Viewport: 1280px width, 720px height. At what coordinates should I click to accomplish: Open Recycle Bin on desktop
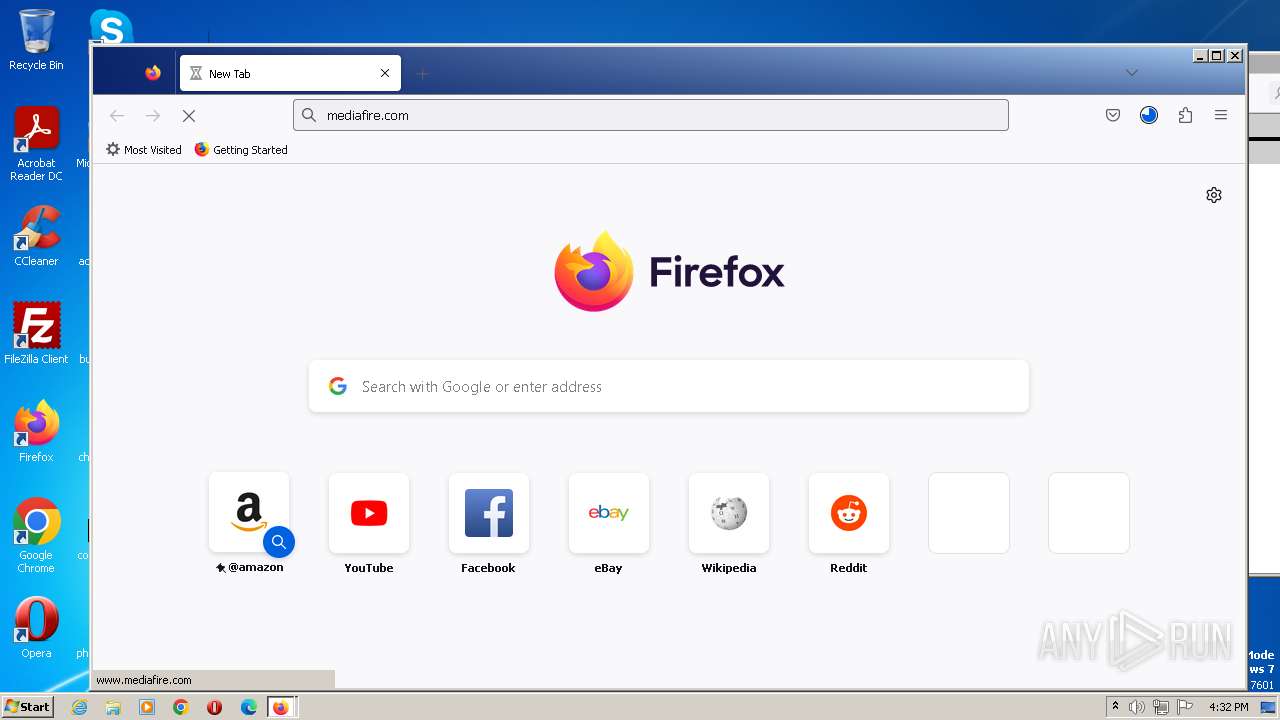36,39
